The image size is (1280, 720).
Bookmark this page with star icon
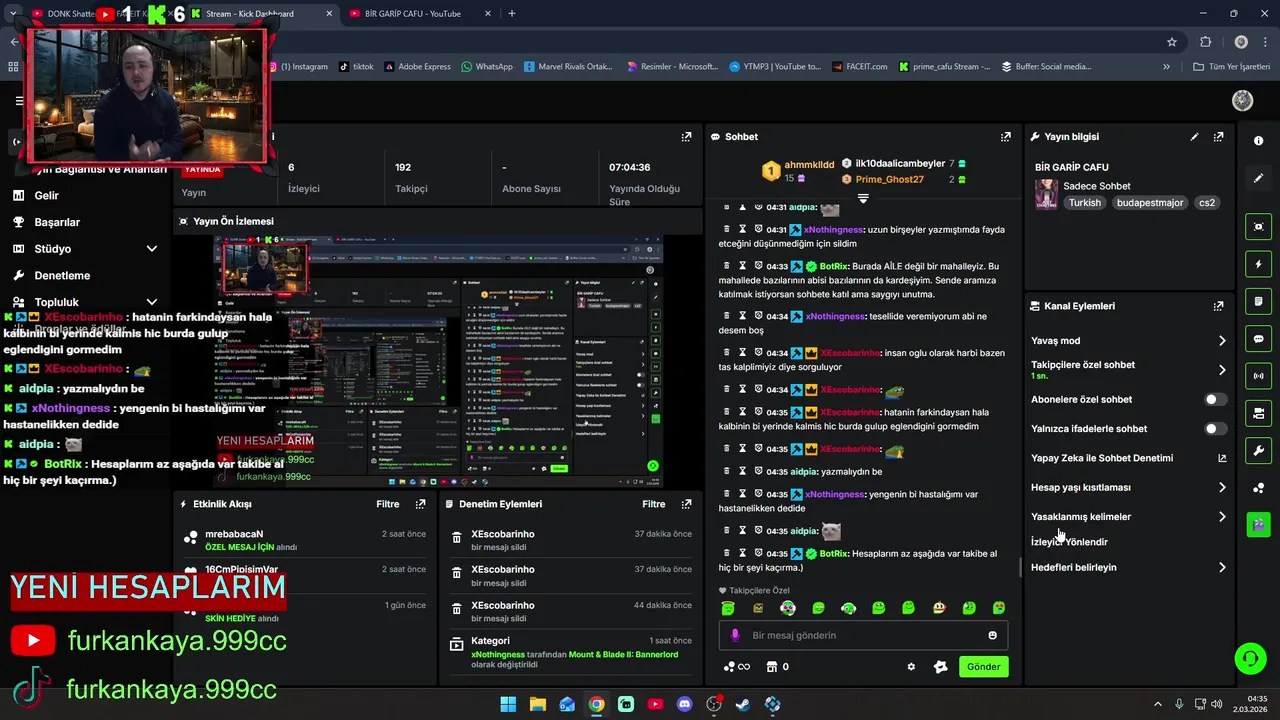(1172, 42)
